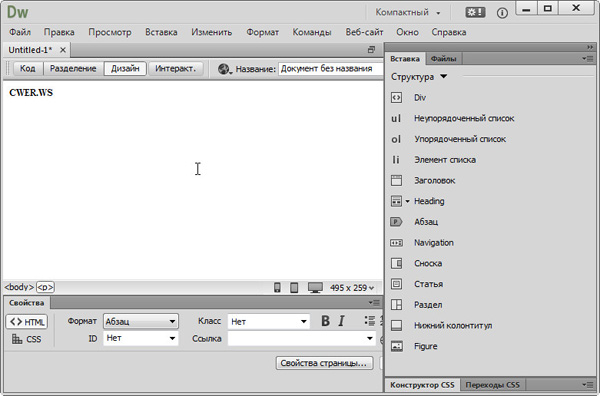Open the Класс dropdown

coord(269,321)
